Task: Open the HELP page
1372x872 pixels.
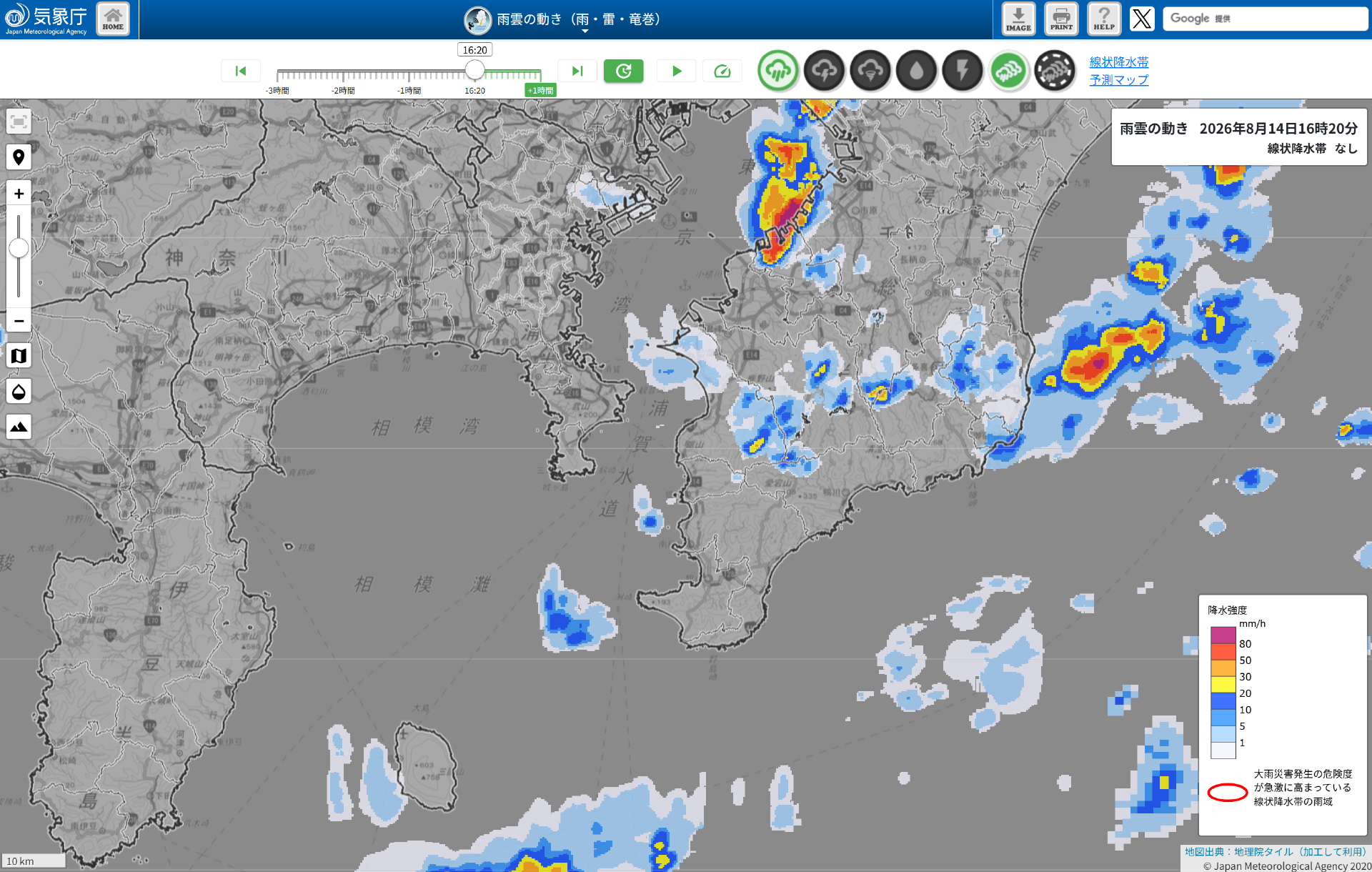Action: (1104, 19)
